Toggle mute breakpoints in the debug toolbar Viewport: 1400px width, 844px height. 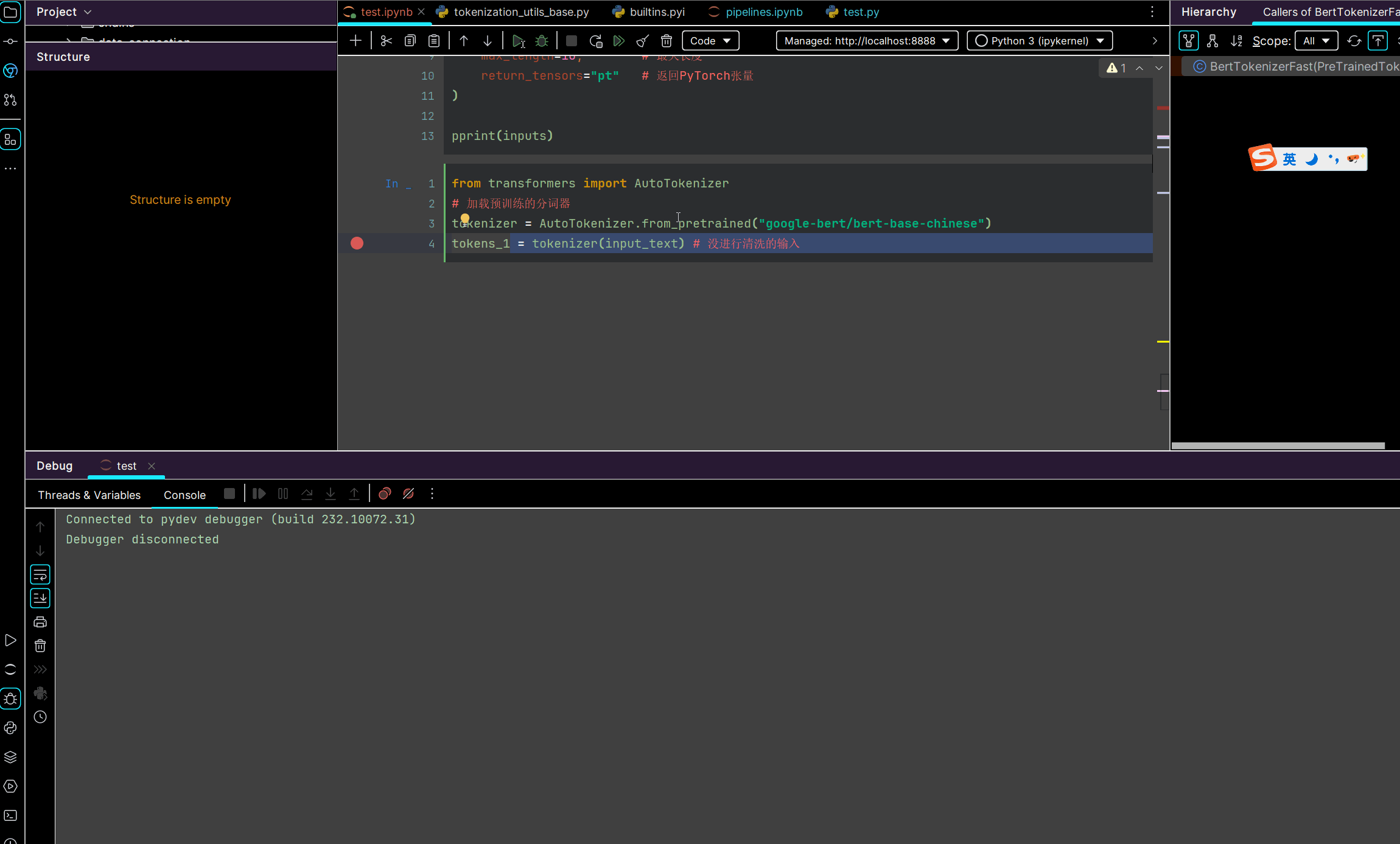click(408, 494)
